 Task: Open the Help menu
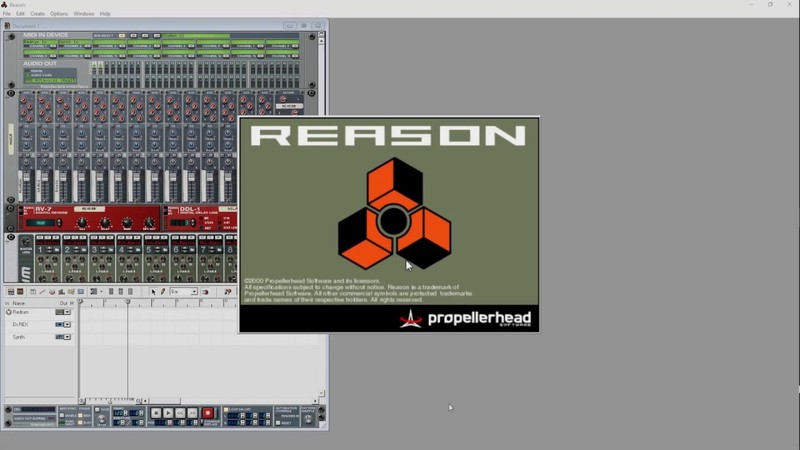[x=105, y=14]
